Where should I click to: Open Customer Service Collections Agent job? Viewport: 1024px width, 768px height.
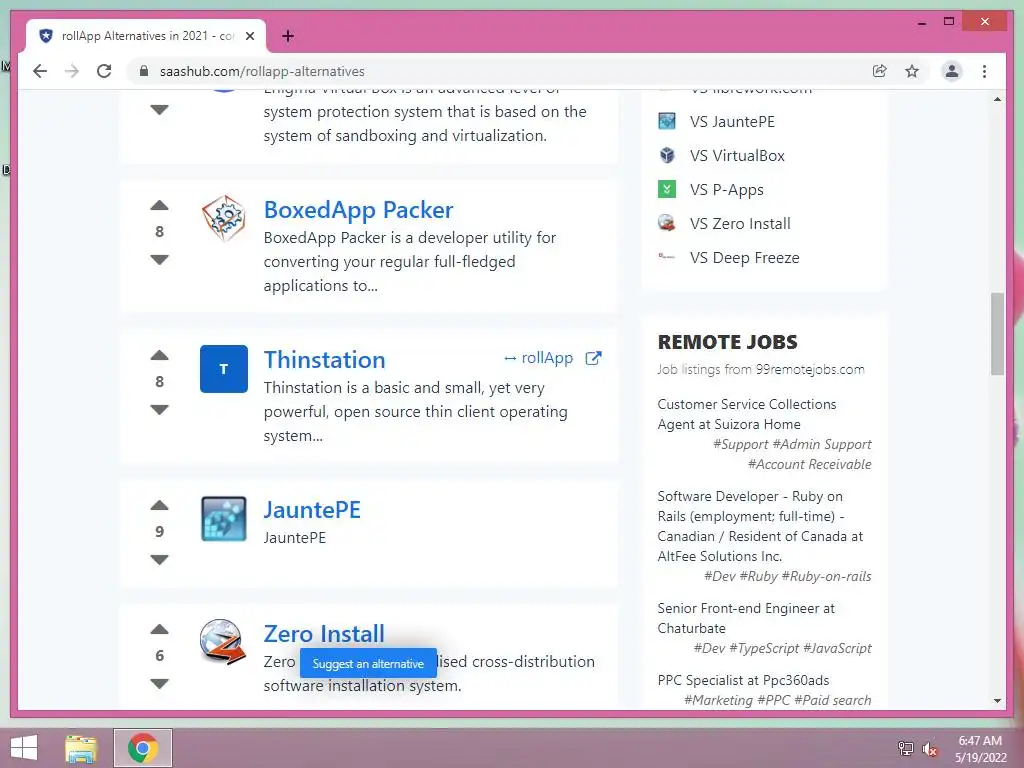746,414
